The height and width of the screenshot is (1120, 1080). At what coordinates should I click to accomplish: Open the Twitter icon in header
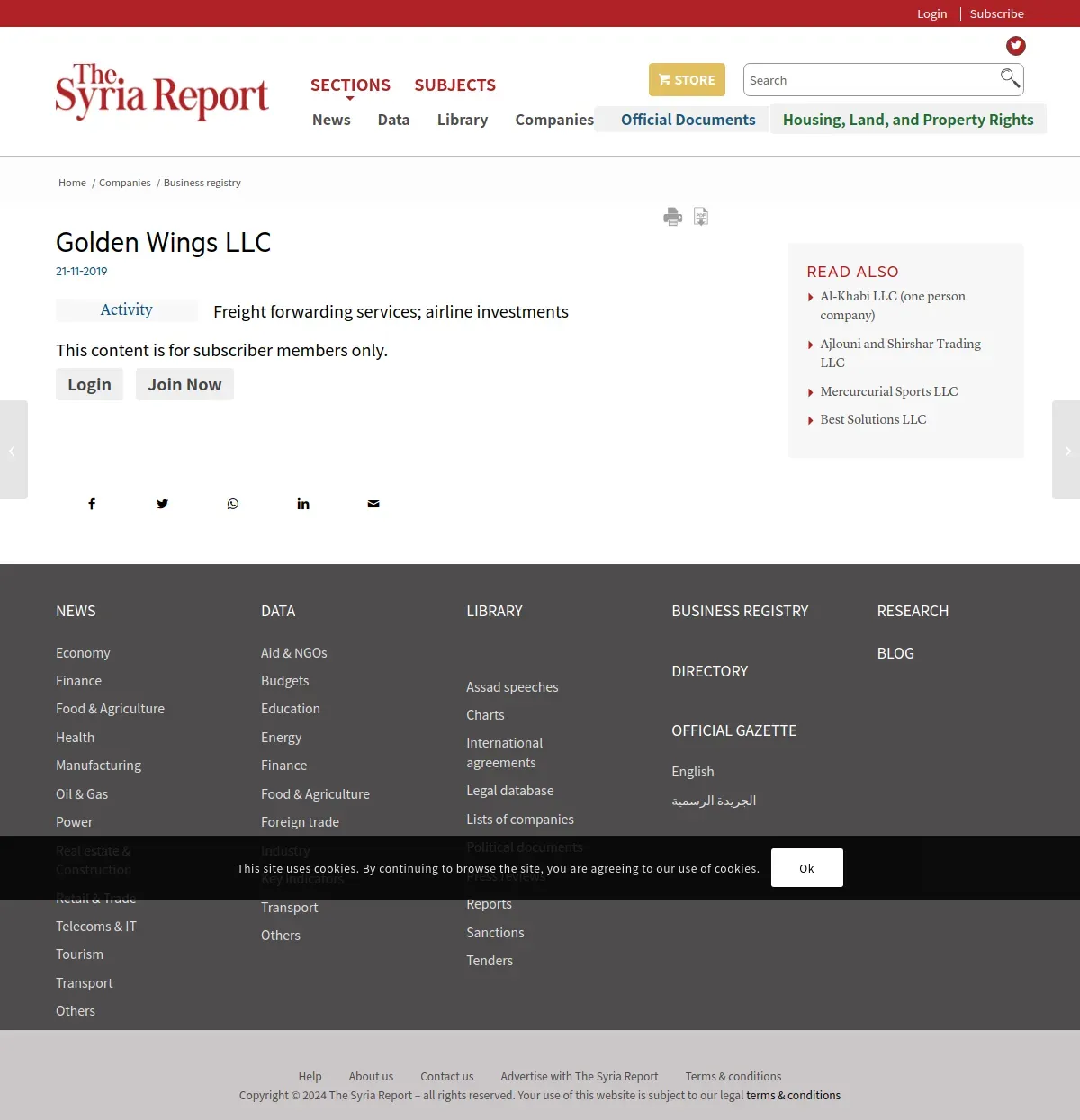pyautogui.click(x=1015, y=46)
